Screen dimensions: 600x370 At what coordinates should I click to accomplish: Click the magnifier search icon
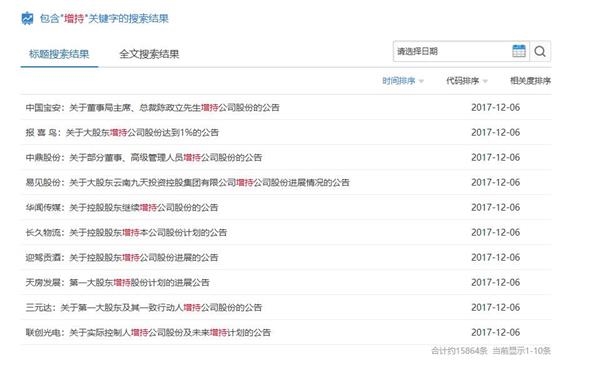click(540, 51)
